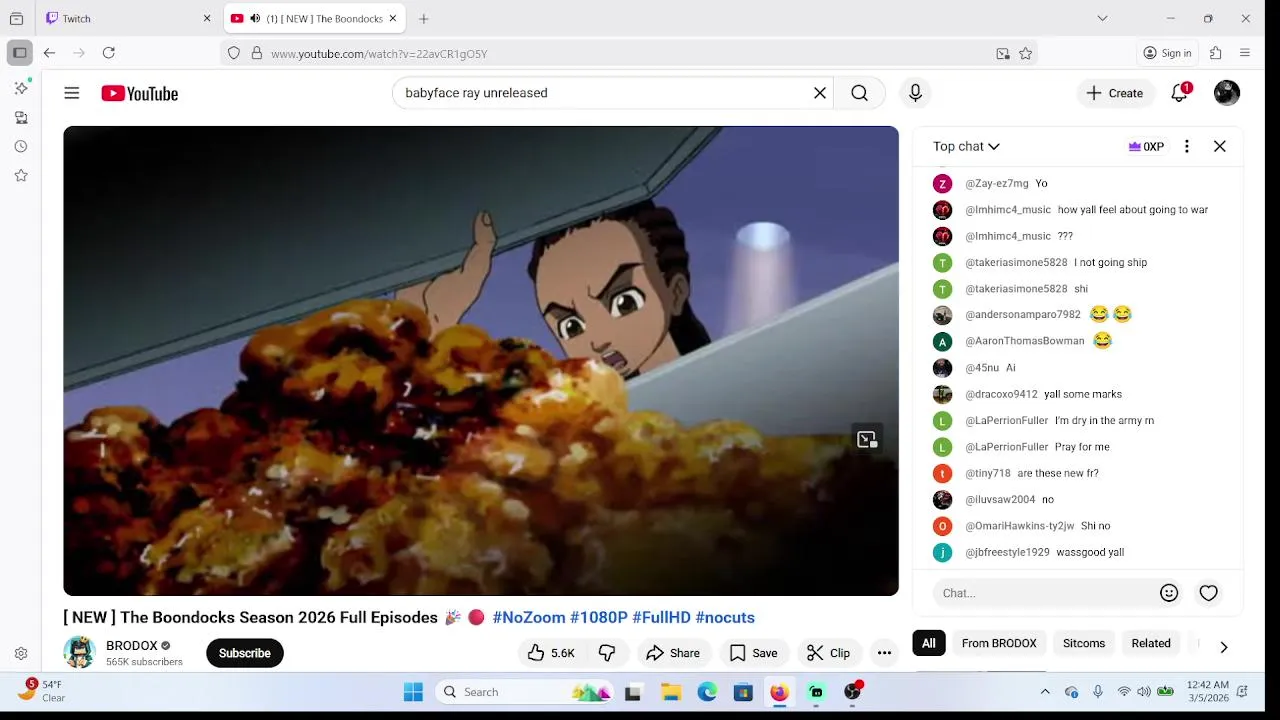Open browser sidebar bookmarks star
Image resolution: width=1280 pixels, height=720 pixels.
coord(21,175)
